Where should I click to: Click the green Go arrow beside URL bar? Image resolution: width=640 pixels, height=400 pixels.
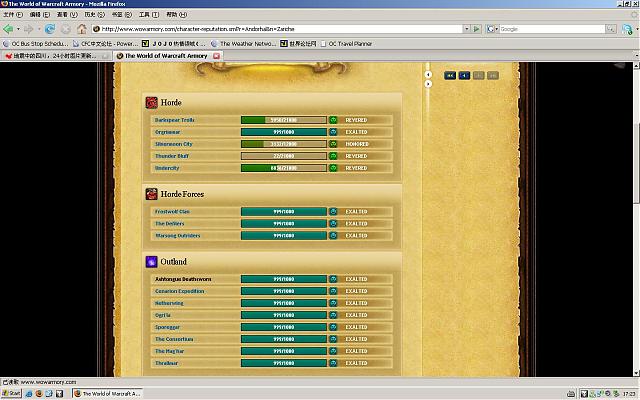pyautogui.click(x=476, y=29)
